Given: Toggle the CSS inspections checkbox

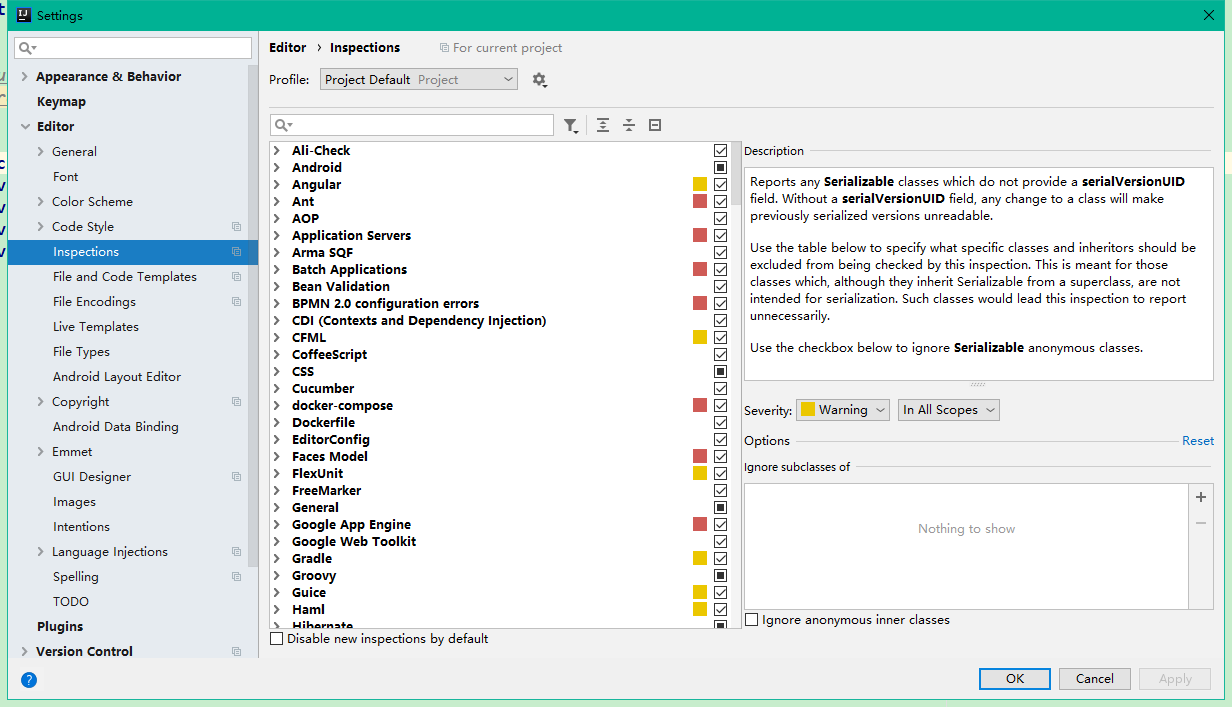Looking at the screenshot, I should (720, 372).
